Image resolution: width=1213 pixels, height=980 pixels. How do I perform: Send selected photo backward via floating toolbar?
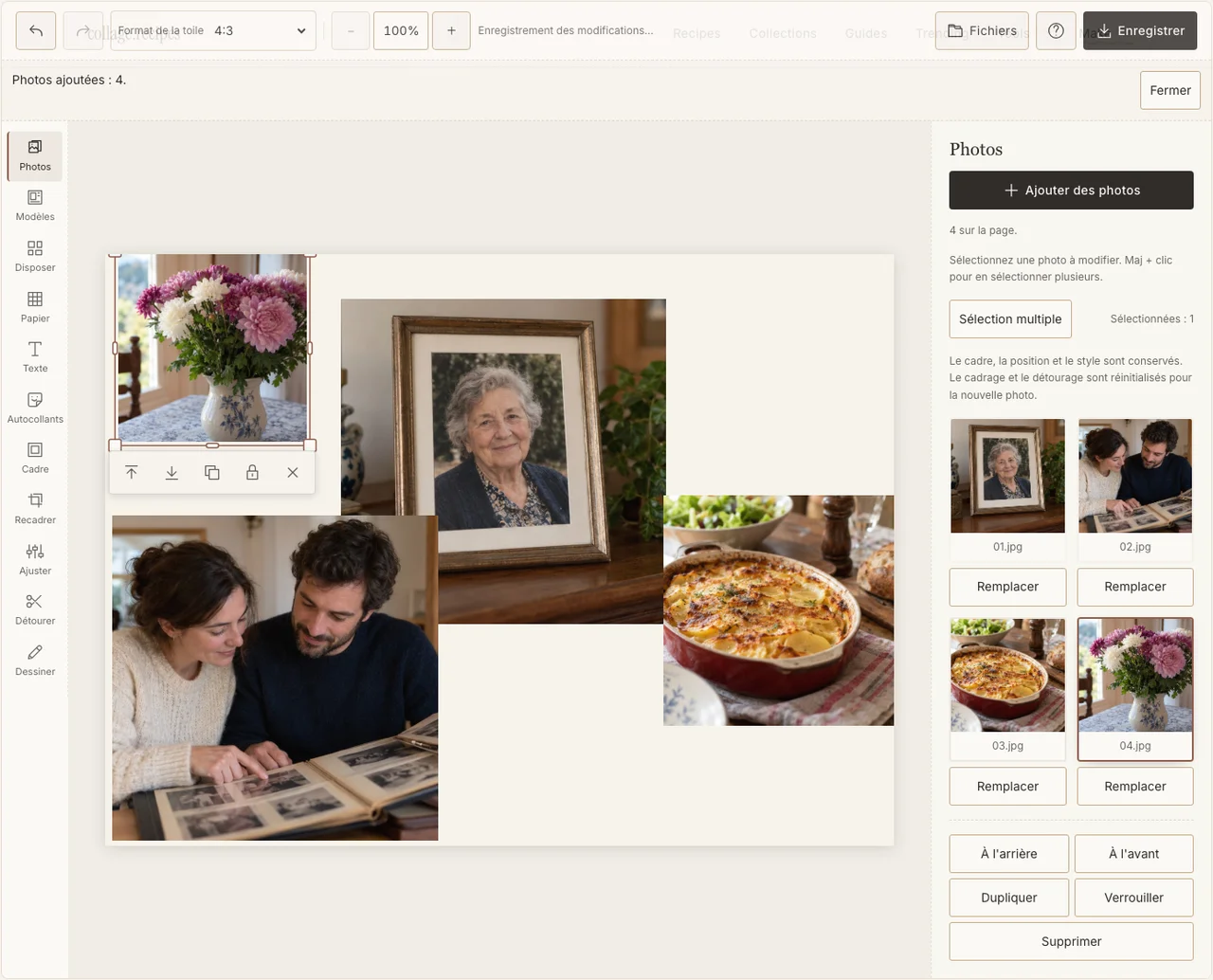(x=172, y=472)
